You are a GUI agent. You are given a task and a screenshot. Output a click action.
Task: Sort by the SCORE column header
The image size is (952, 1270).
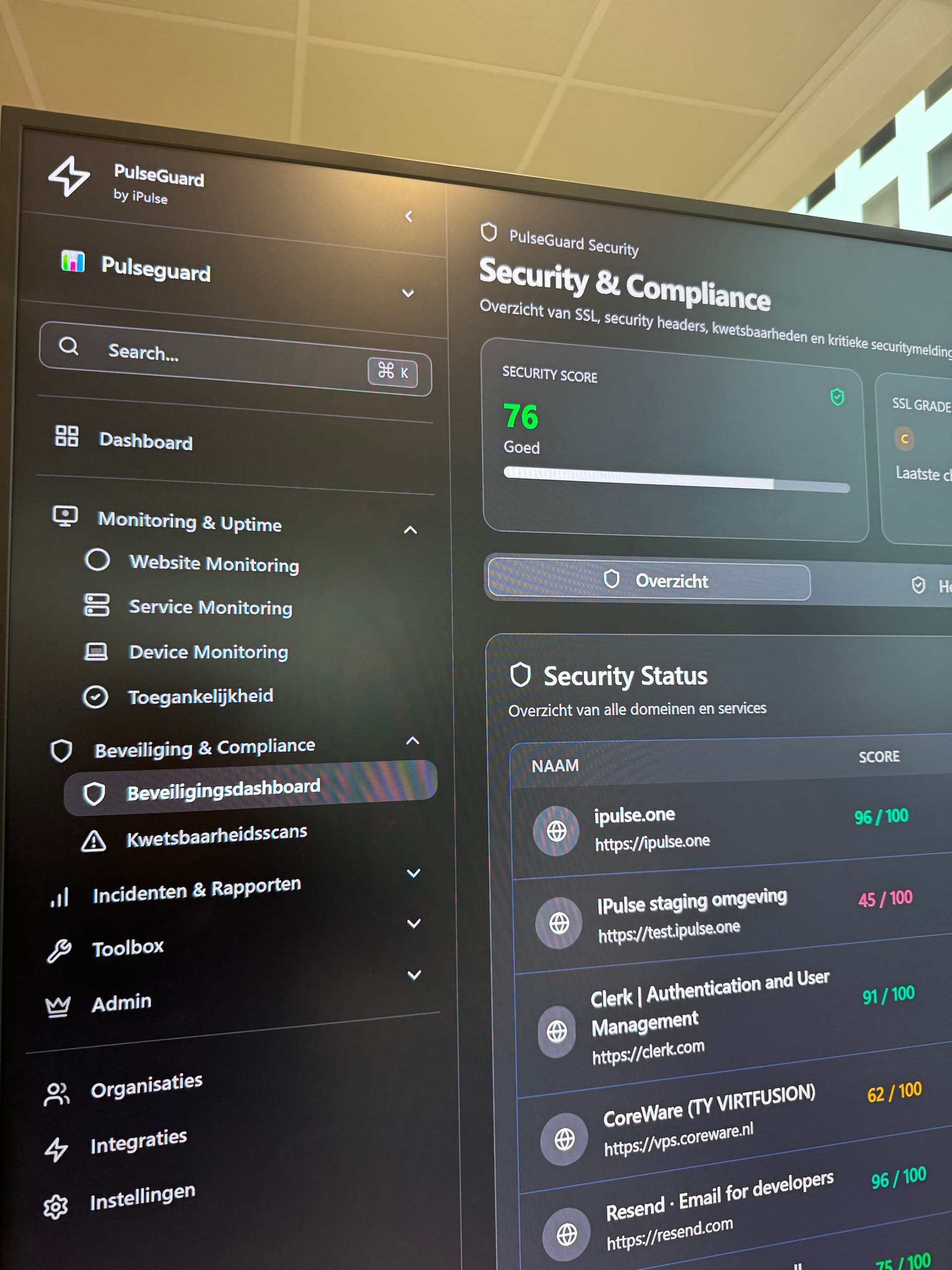pos(879,757)
